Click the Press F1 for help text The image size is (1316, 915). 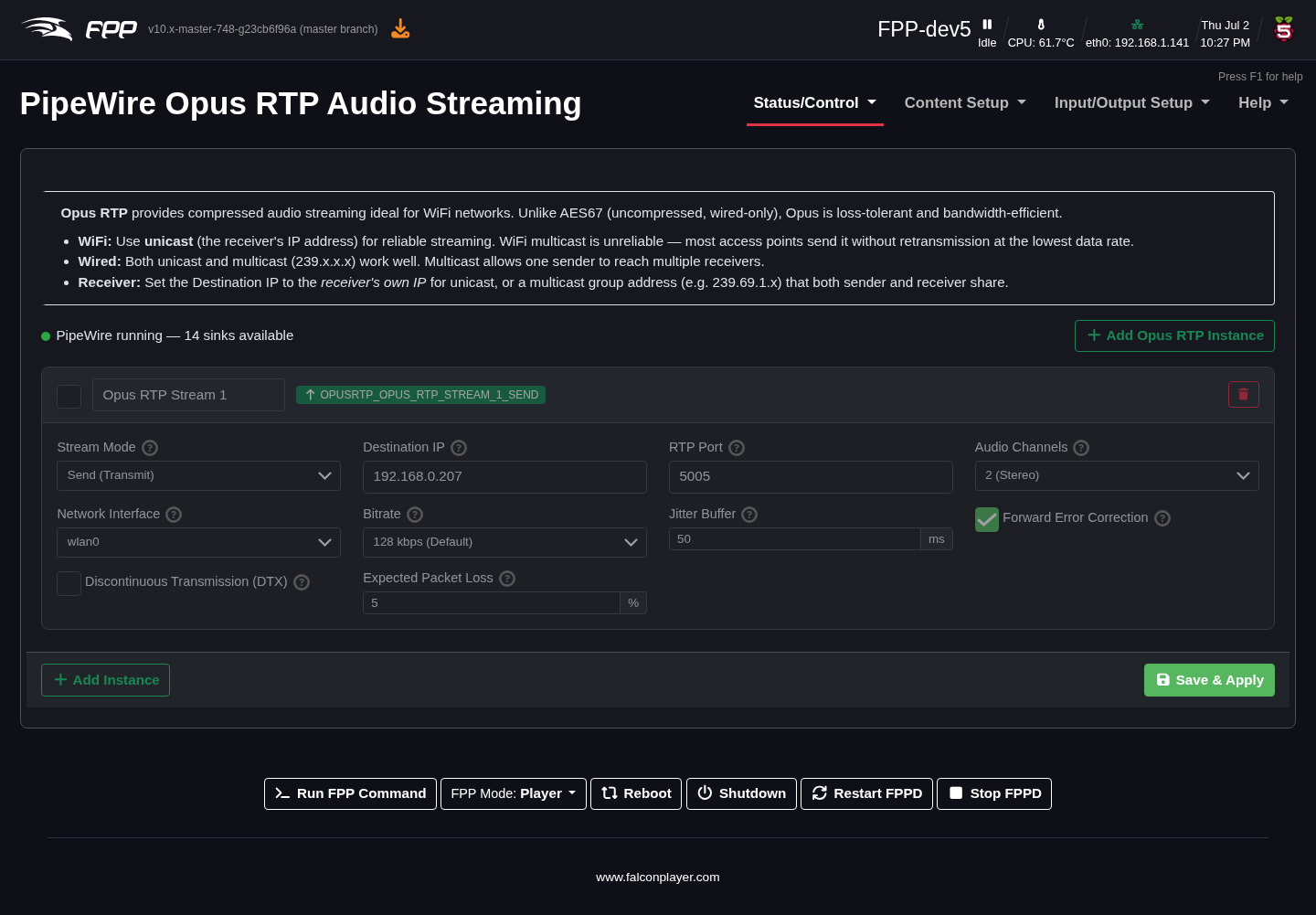coord(1260,77)
